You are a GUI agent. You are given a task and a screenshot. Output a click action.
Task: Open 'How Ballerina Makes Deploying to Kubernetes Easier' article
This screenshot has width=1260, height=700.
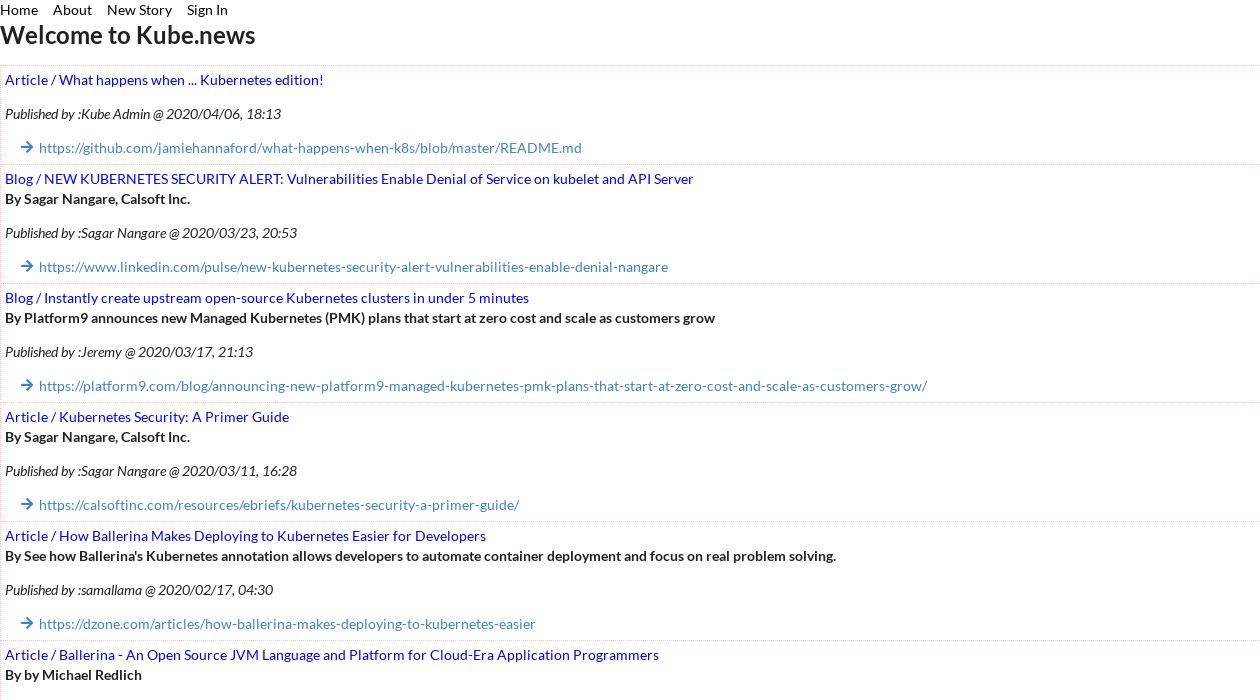point(245,536)
